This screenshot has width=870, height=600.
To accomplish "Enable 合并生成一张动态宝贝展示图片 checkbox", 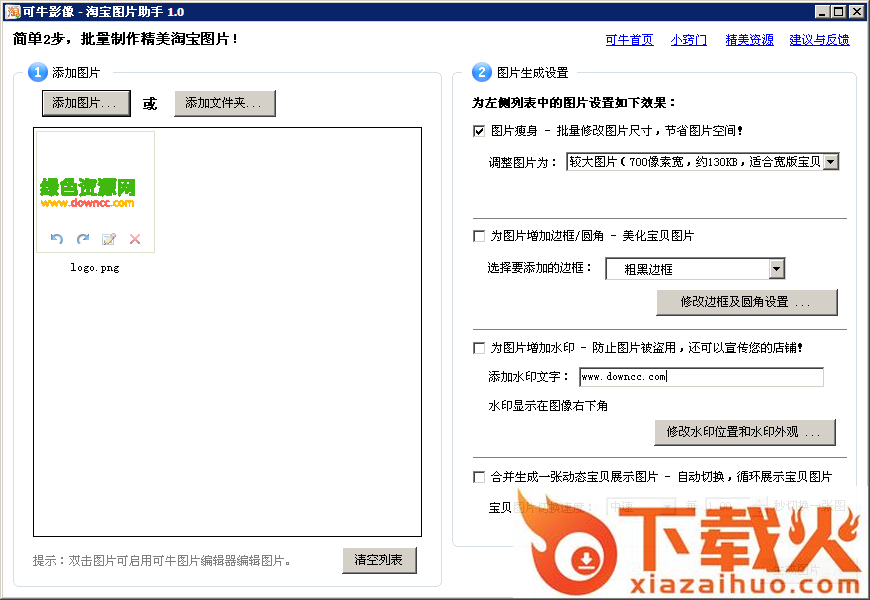I will [x=479, y=477].
